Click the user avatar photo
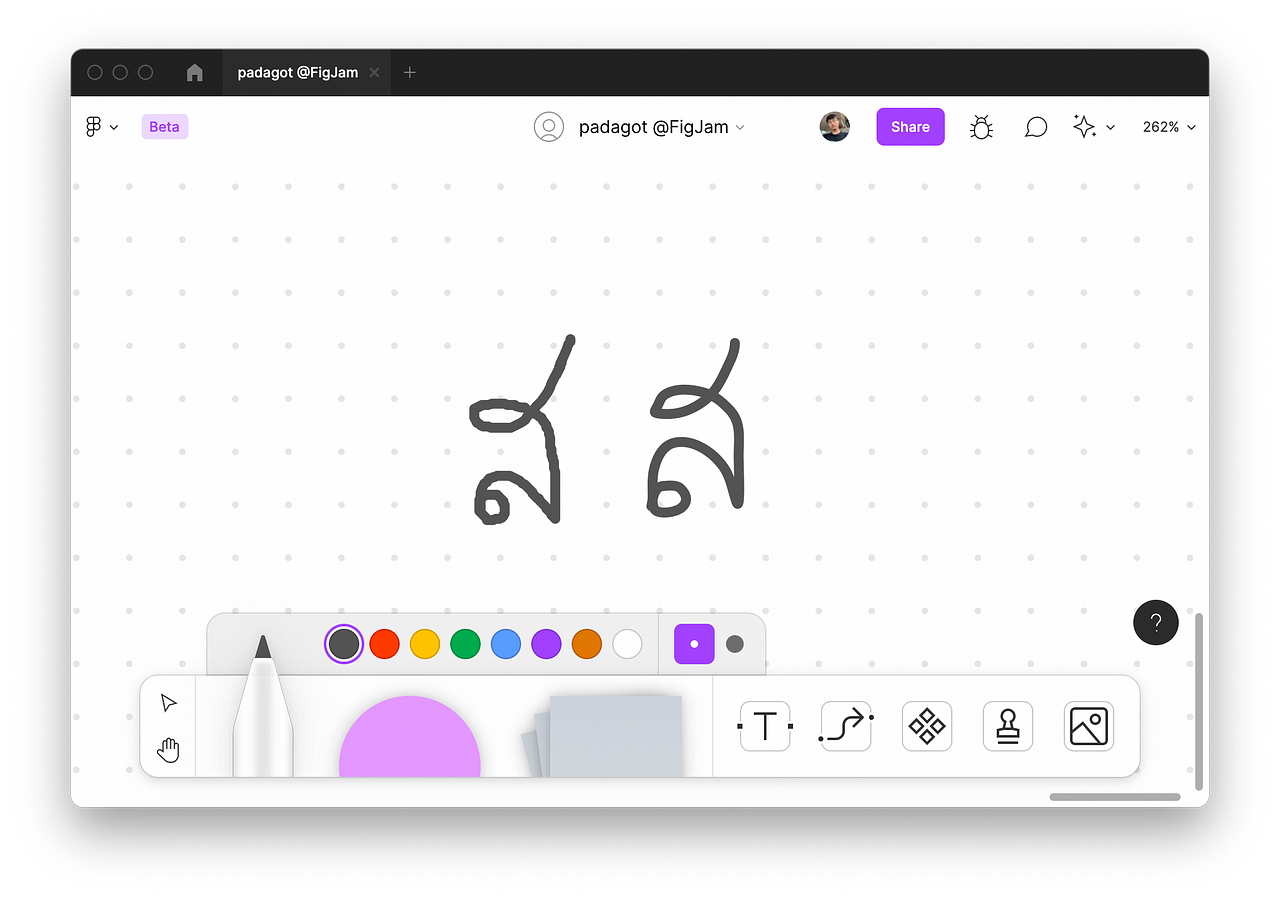 click(x=835, y=127)
